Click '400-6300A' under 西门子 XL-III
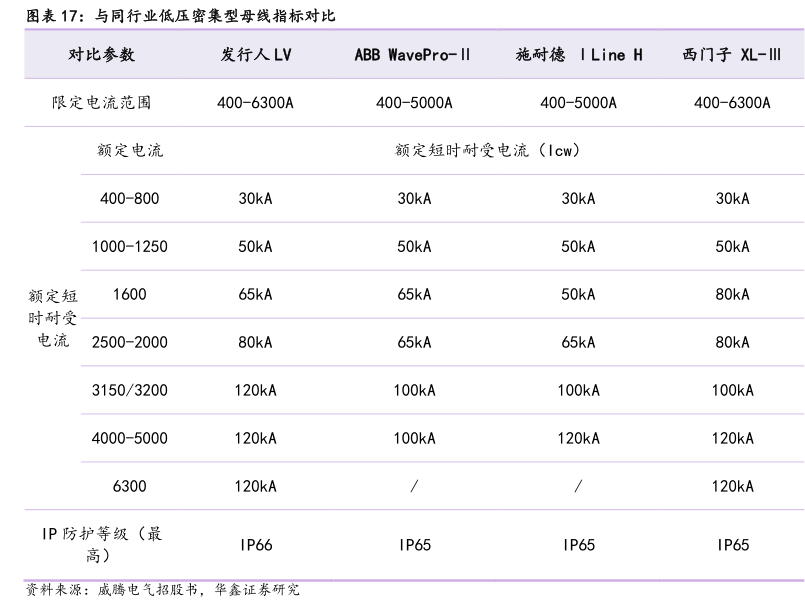 point(732,103)
